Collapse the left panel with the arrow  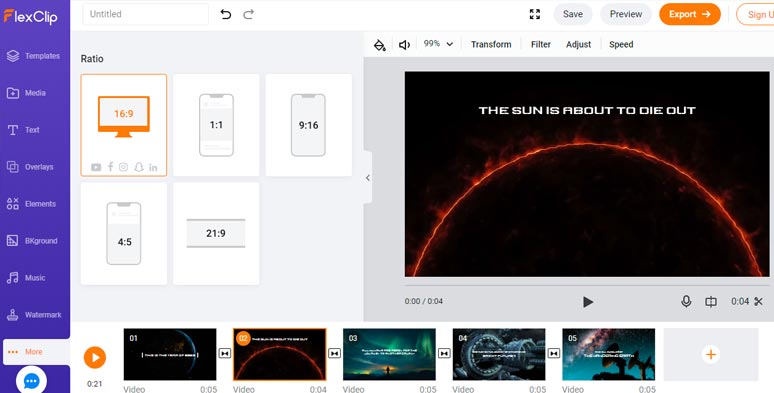368,178
